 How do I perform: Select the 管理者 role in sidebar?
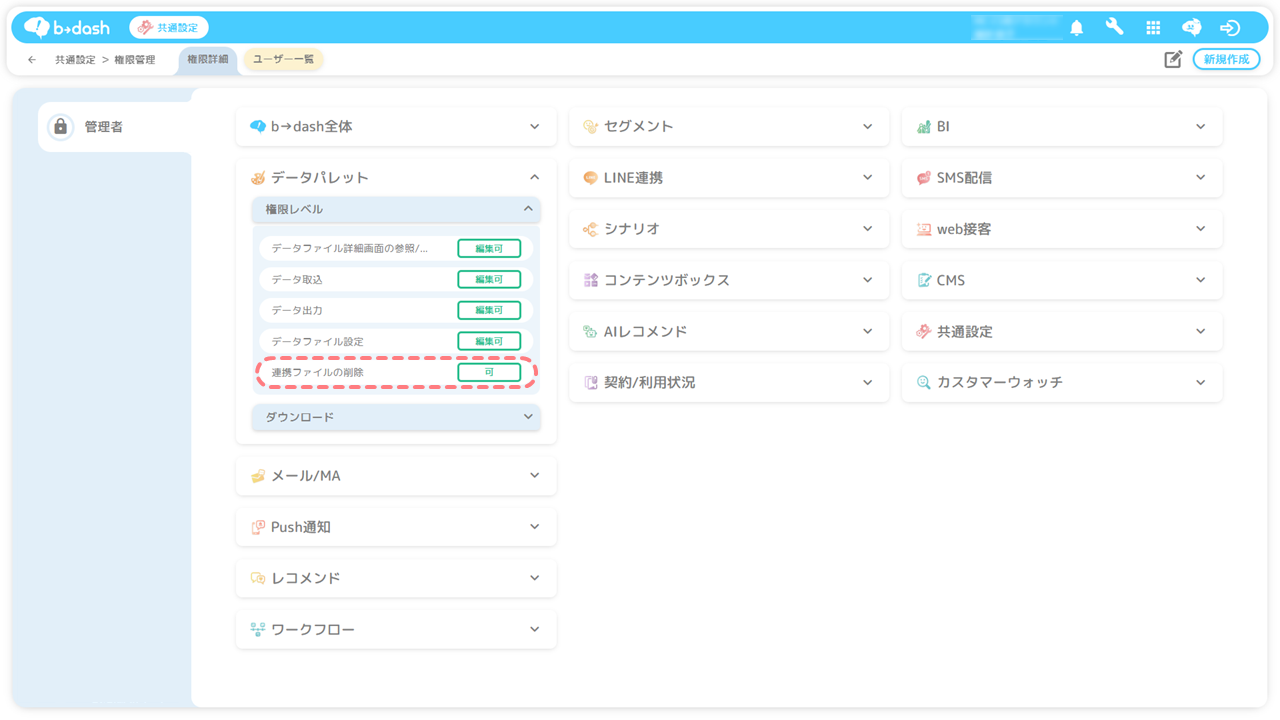point(103,127)
